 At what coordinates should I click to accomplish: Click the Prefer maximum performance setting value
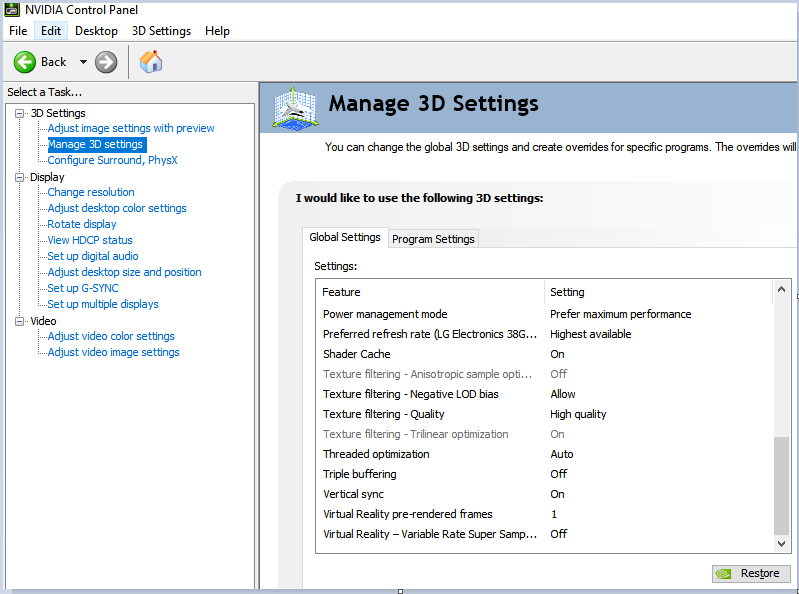pos(621,314)
